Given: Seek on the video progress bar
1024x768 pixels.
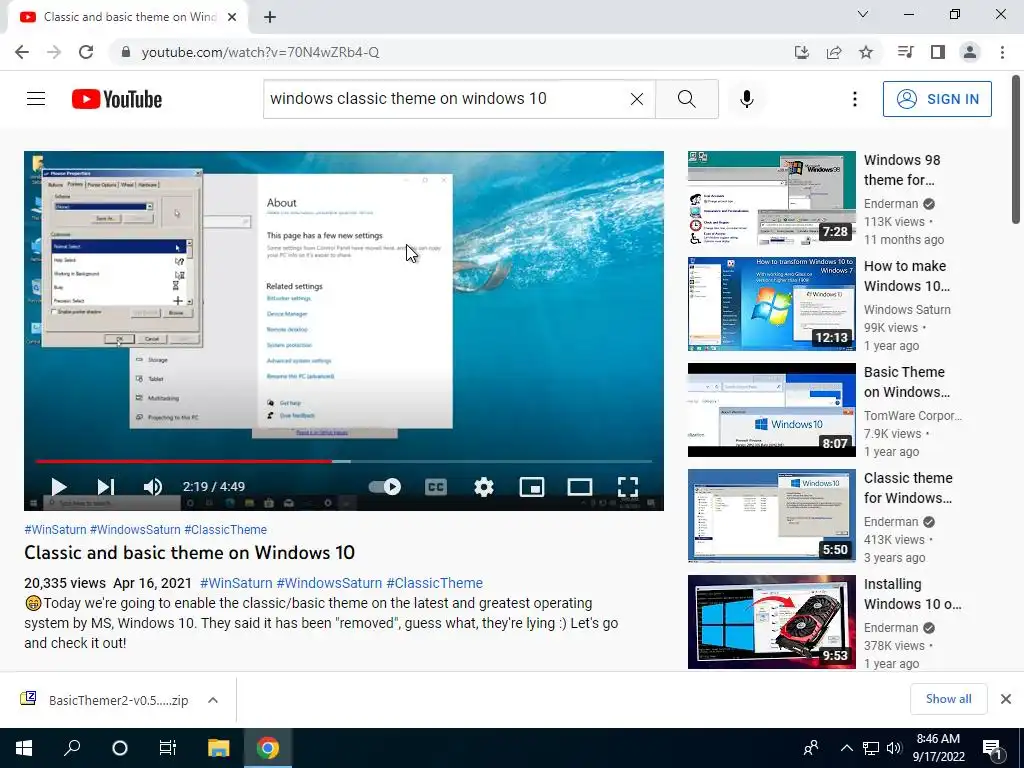Looking at the screenshot, I should point(344,461).
